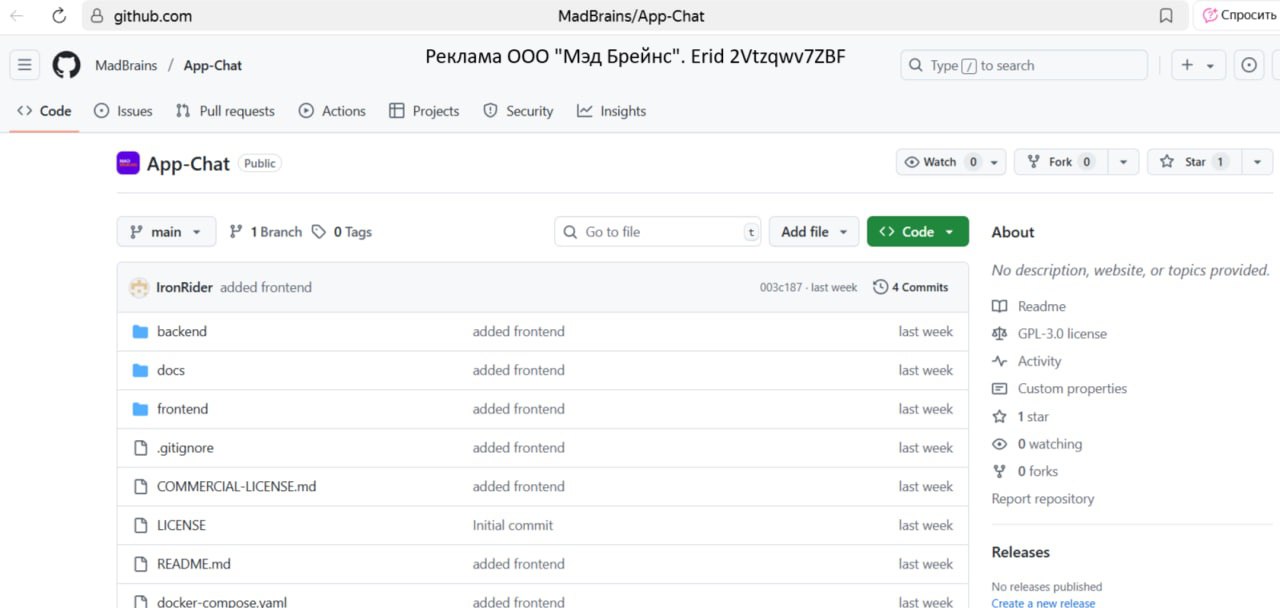Open MadBrains organization link
The height and width of the screenshot is (608, 1280).
pyautogui.click(x=126, y=65)
